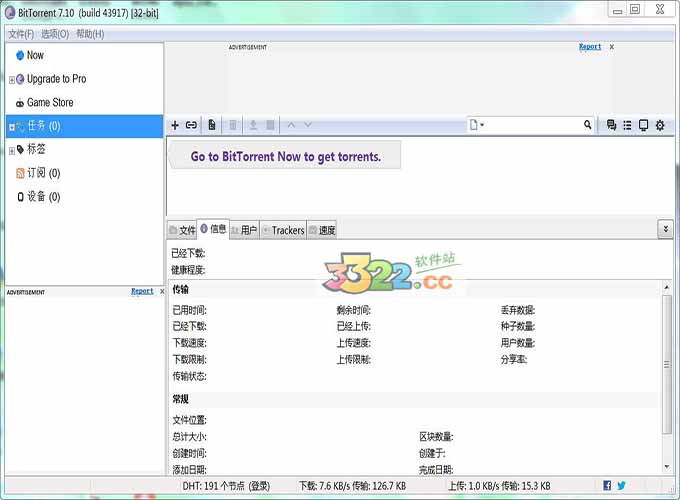Click the Move Up Queue arrow
This screenshot has height=500, width=680.
tap(291, 125)
